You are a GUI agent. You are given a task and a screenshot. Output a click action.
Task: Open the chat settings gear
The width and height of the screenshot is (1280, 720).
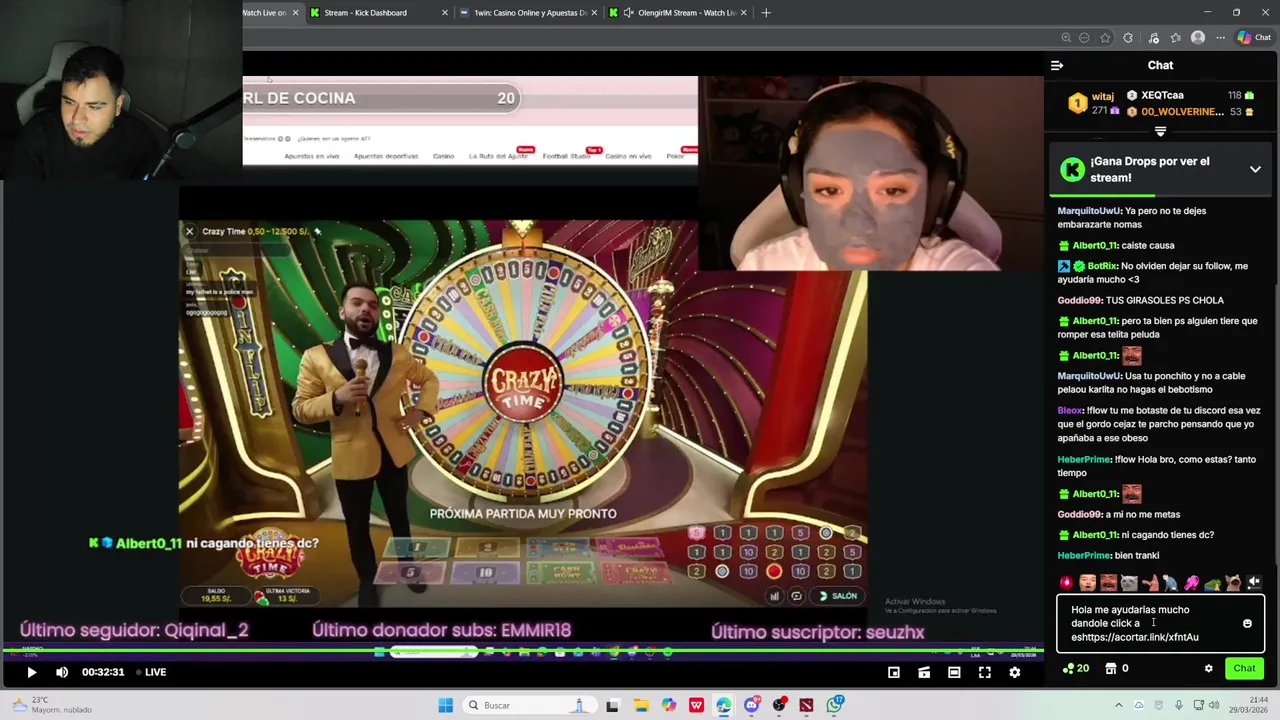(x=1208, y=668)
